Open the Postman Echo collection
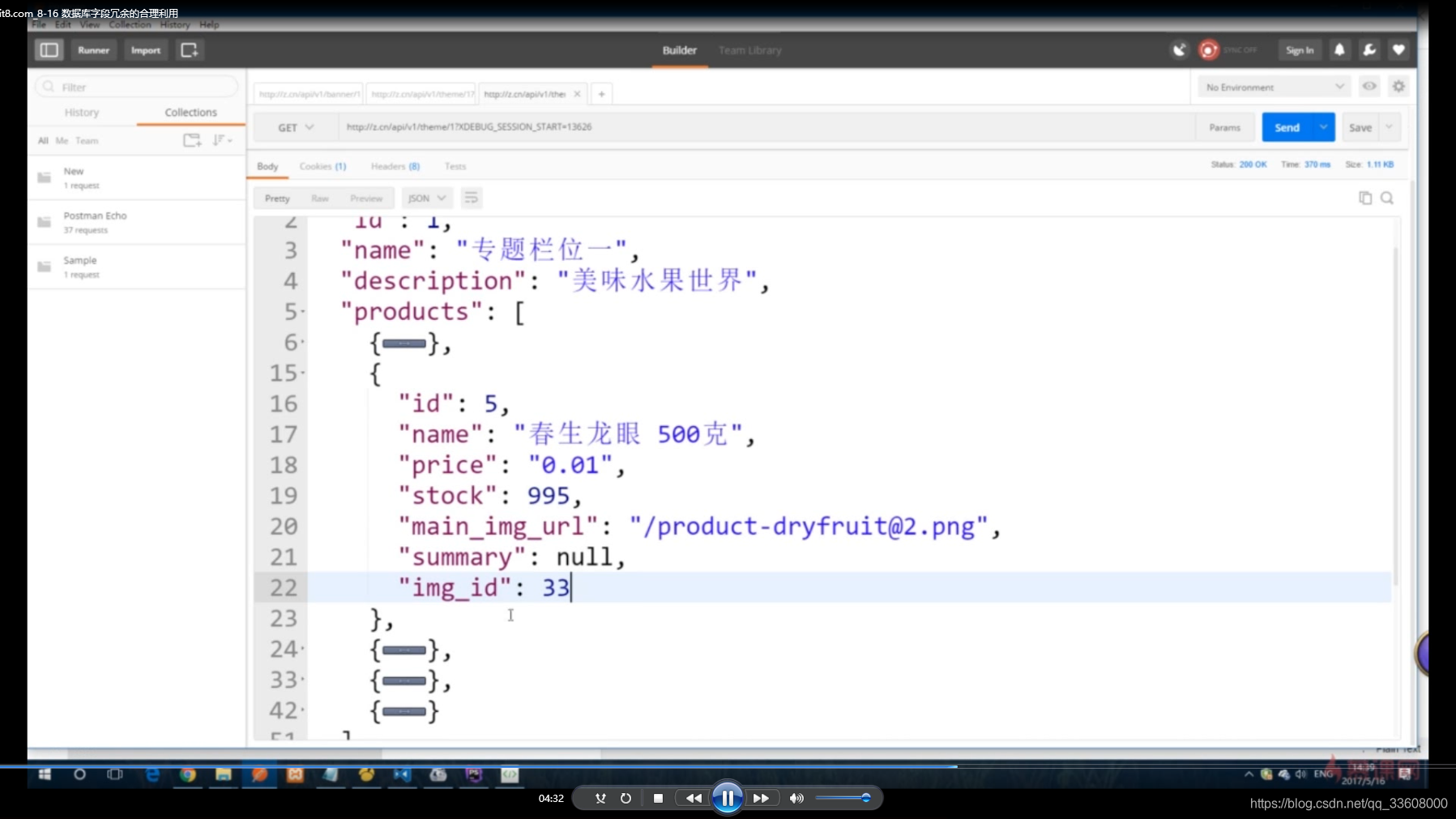Image resolution: width=1456 pixels, height=819 pixels. [137, 222]
